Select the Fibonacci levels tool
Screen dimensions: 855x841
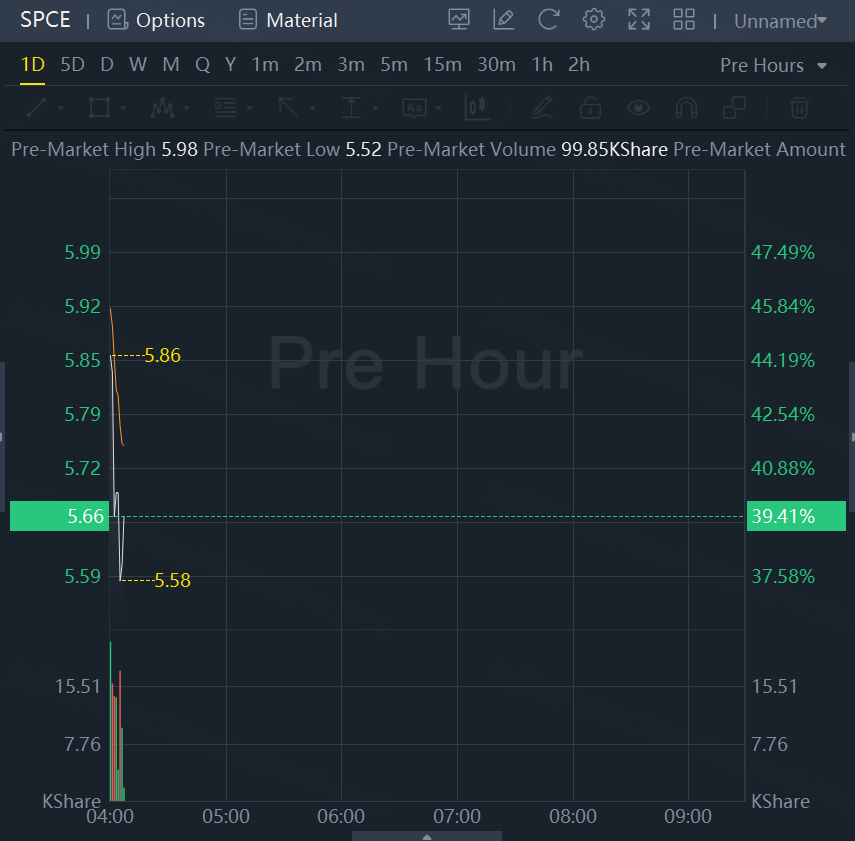(x=225, y=107)
